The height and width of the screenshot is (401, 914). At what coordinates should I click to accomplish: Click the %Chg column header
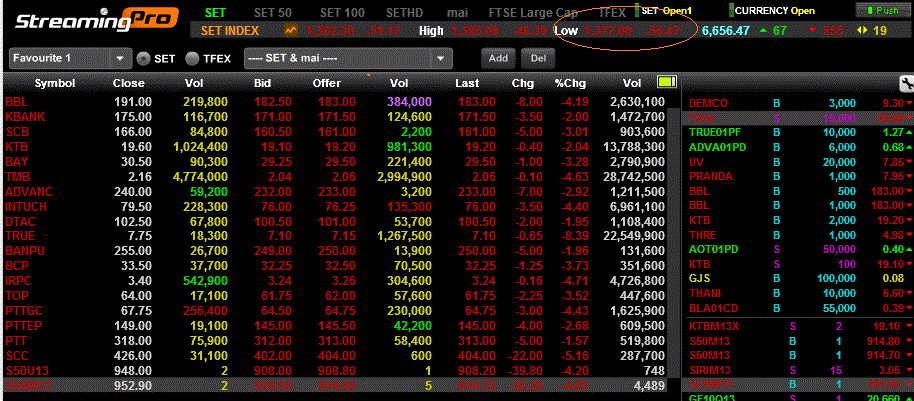[570, 83]
